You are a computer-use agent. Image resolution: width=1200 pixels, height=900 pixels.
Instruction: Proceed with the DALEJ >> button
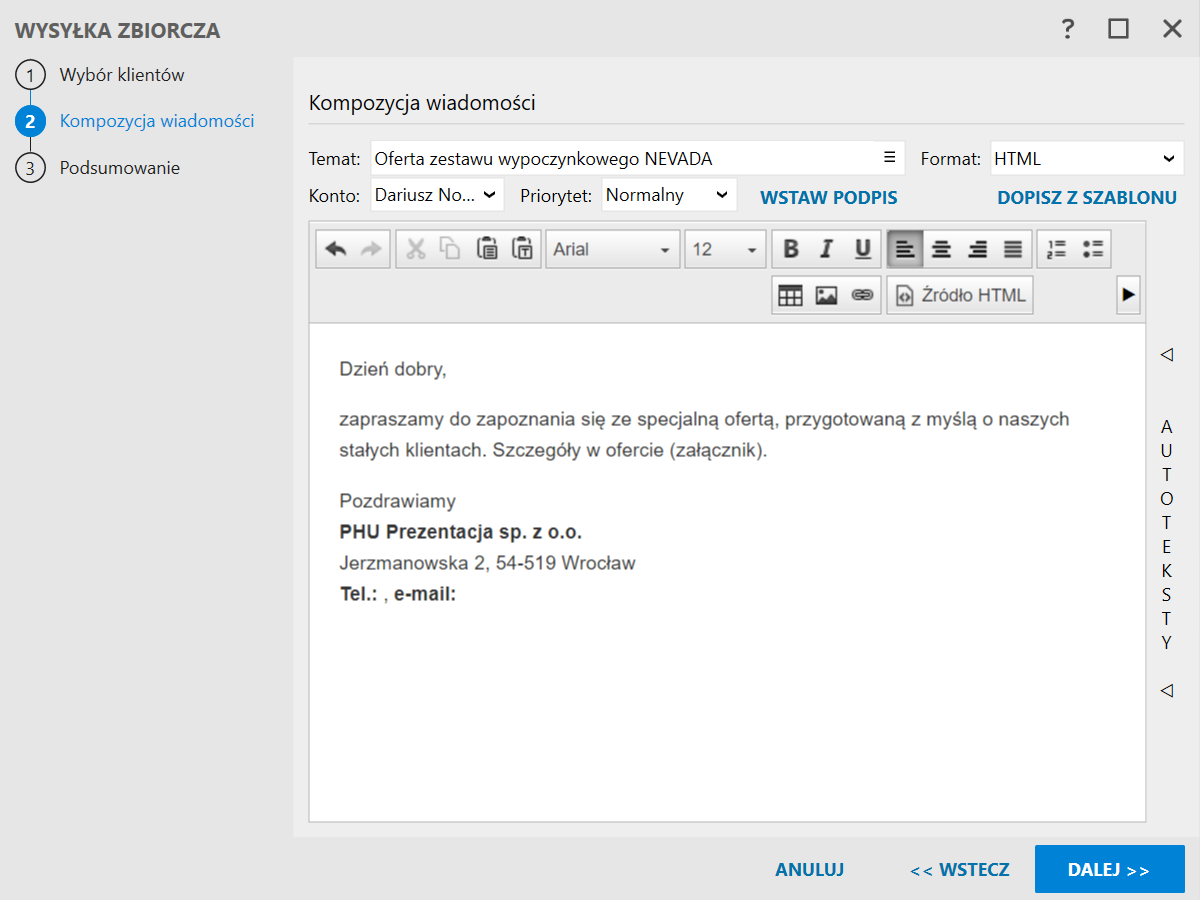pyautogui.click(x=1110, y=869)
